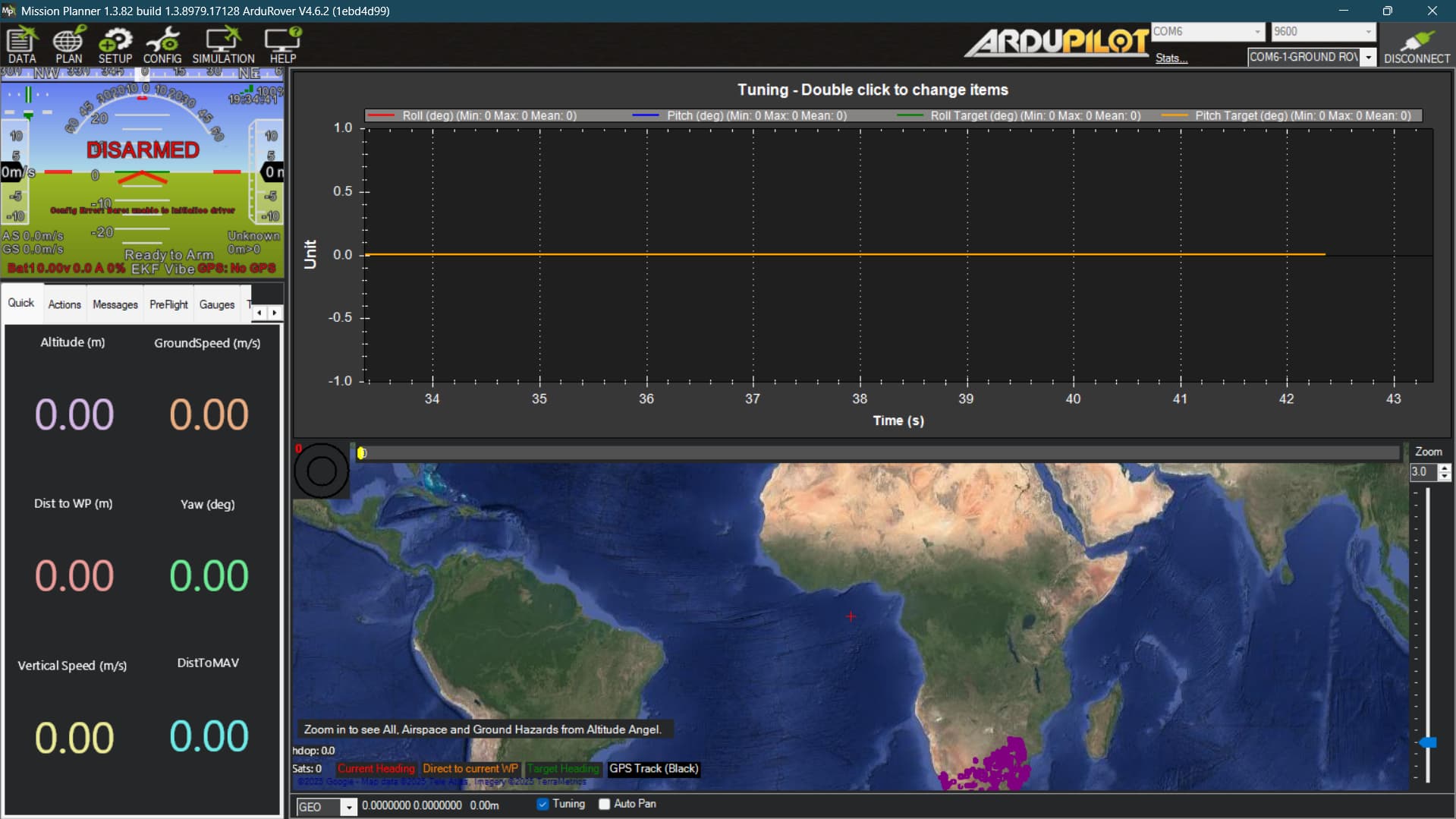
Task: Open the SIMULATION screen
Action: click(223, 45)
